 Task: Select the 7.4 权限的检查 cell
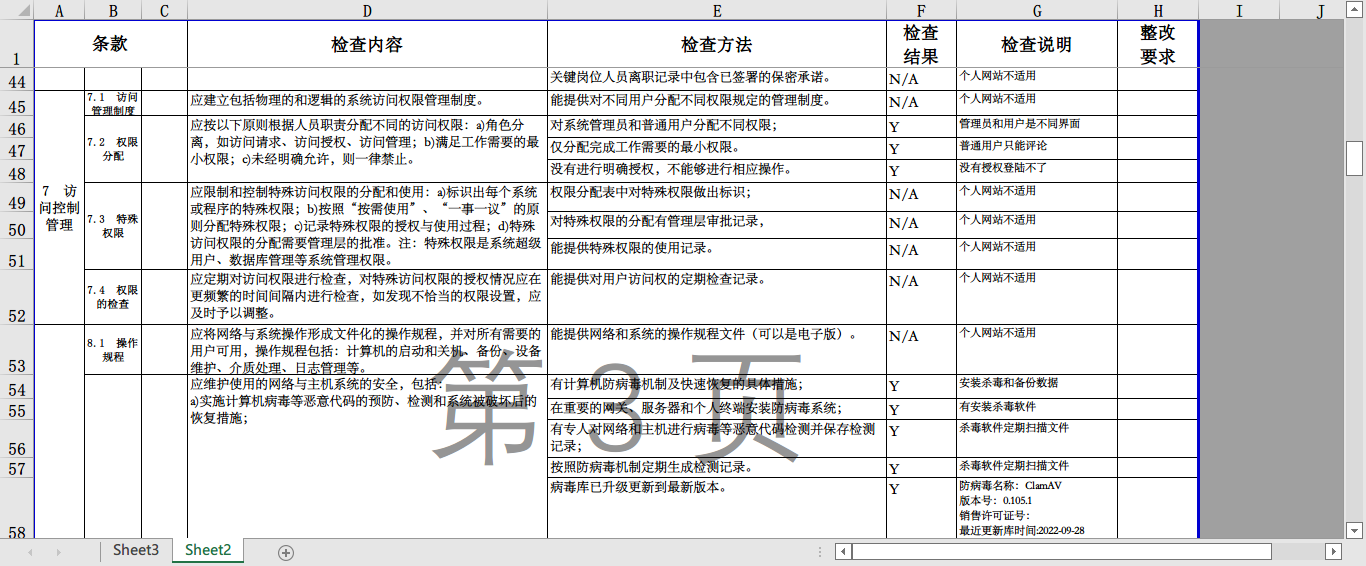pos(113,297)
